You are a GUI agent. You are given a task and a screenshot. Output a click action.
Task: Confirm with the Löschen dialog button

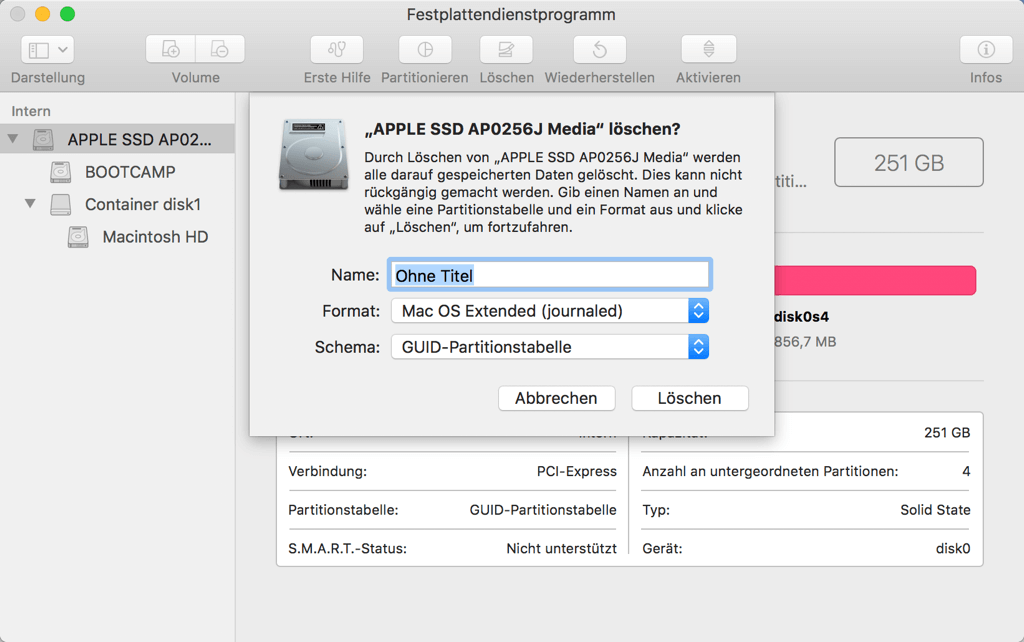pyautogui.click(x=690, y=398)
